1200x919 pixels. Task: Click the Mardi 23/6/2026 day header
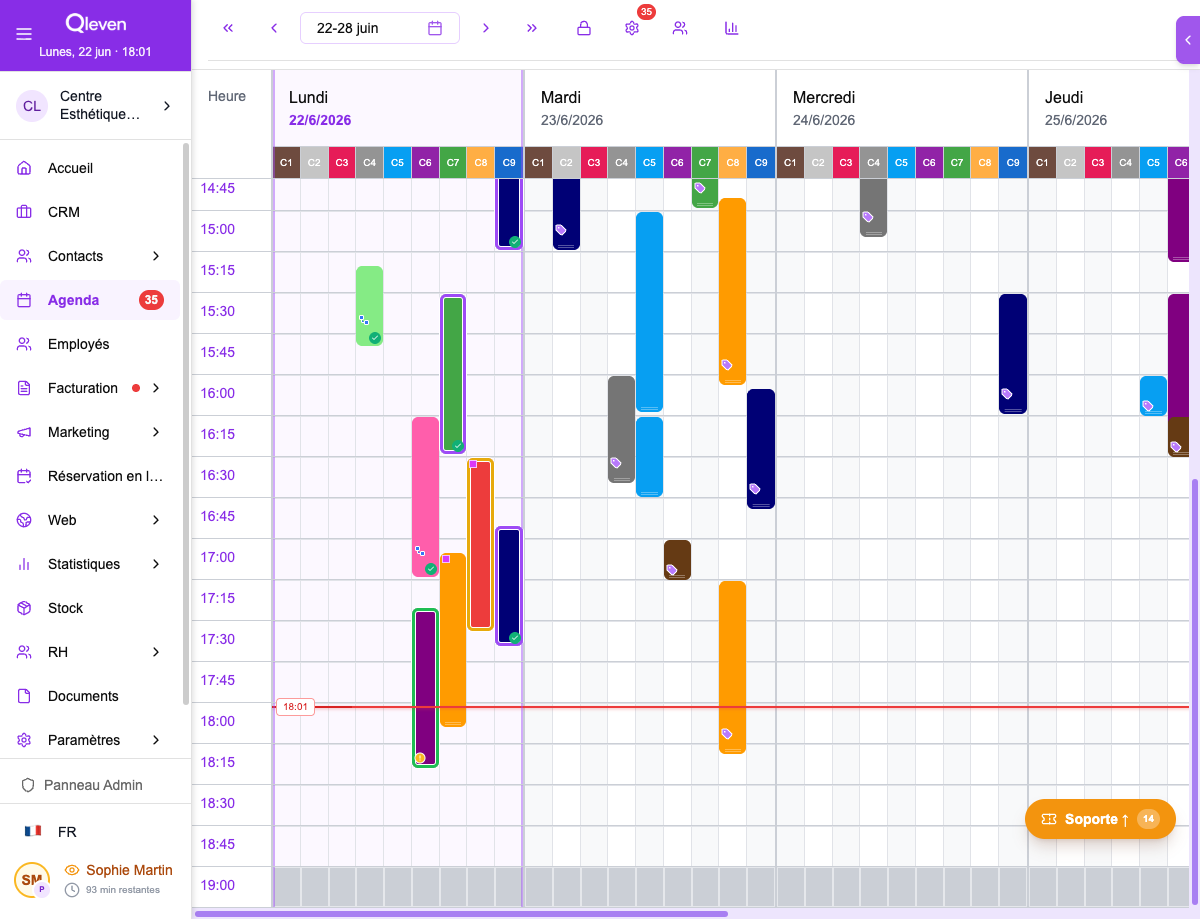(650, 109)
